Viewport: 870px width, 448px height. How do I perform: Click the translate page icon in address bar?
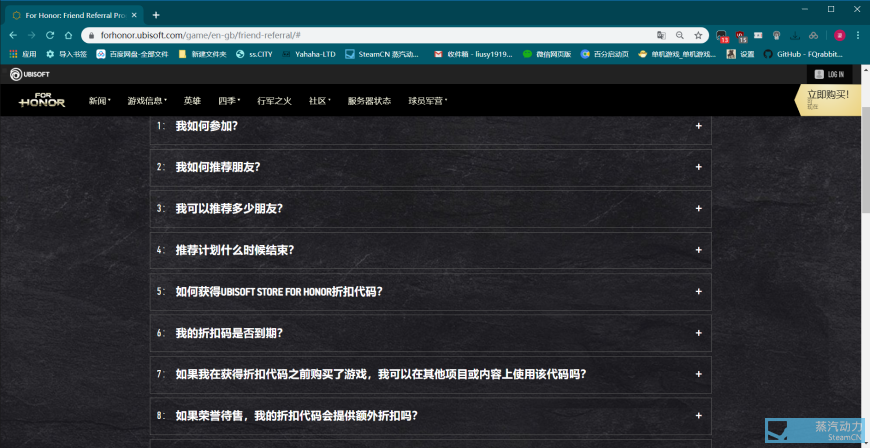tap(661, 35)
